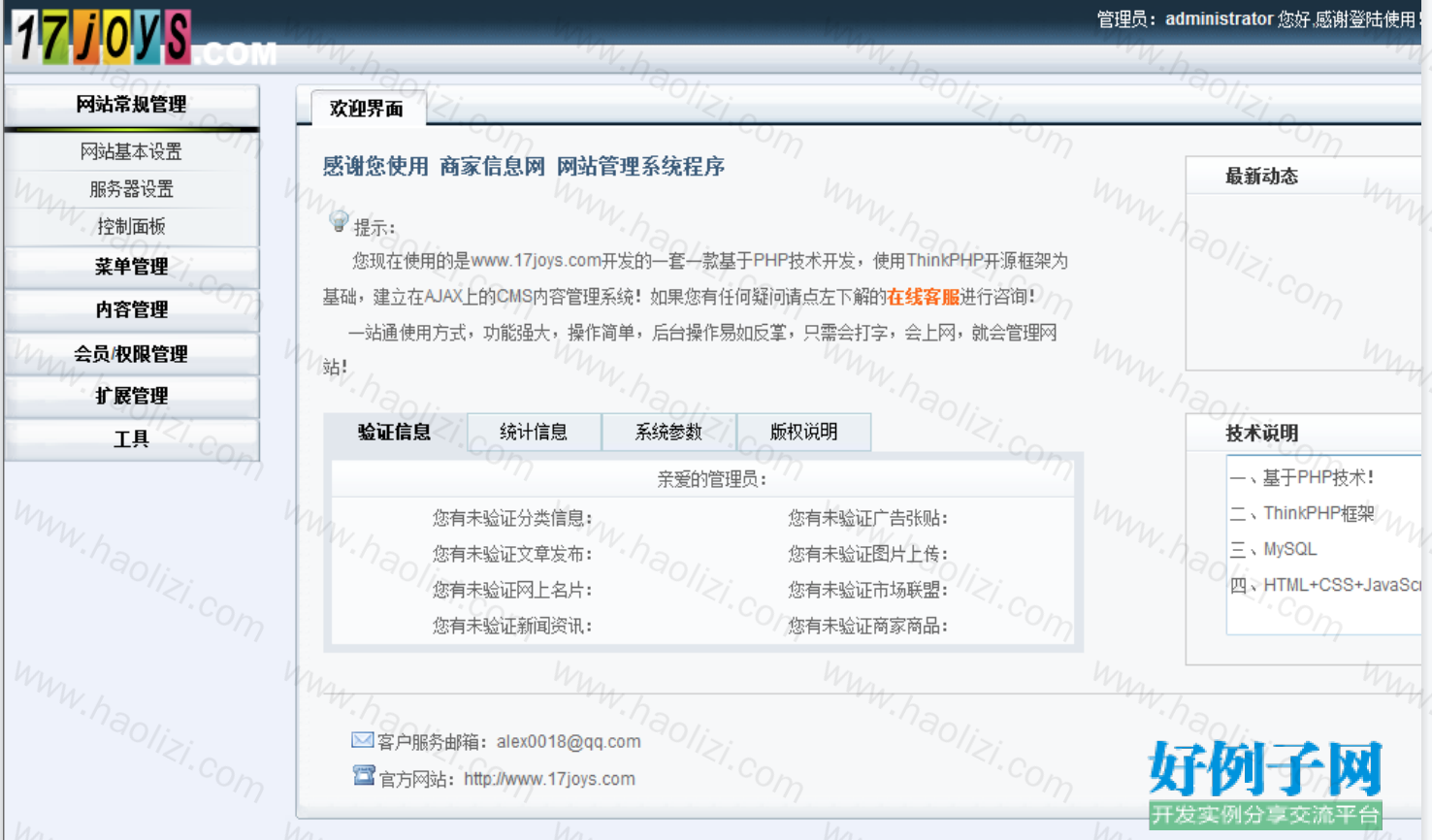Click 您有未验证广告张贴 entry
Screen dimensions: 1432x840
coord(868,518)
